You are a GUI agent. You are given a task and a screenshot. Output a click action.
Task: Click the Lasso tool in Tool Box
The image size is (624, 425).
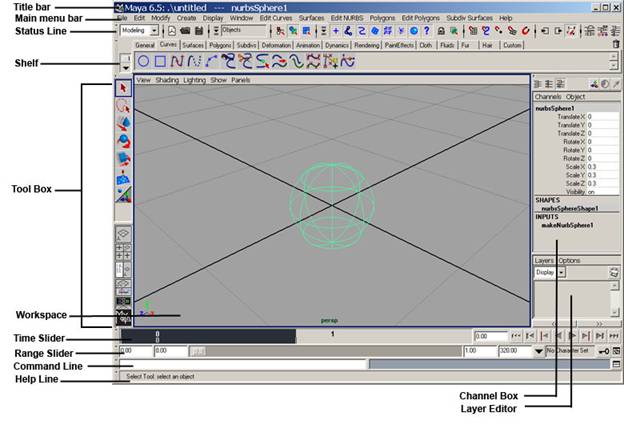click(x=123, y=106)
